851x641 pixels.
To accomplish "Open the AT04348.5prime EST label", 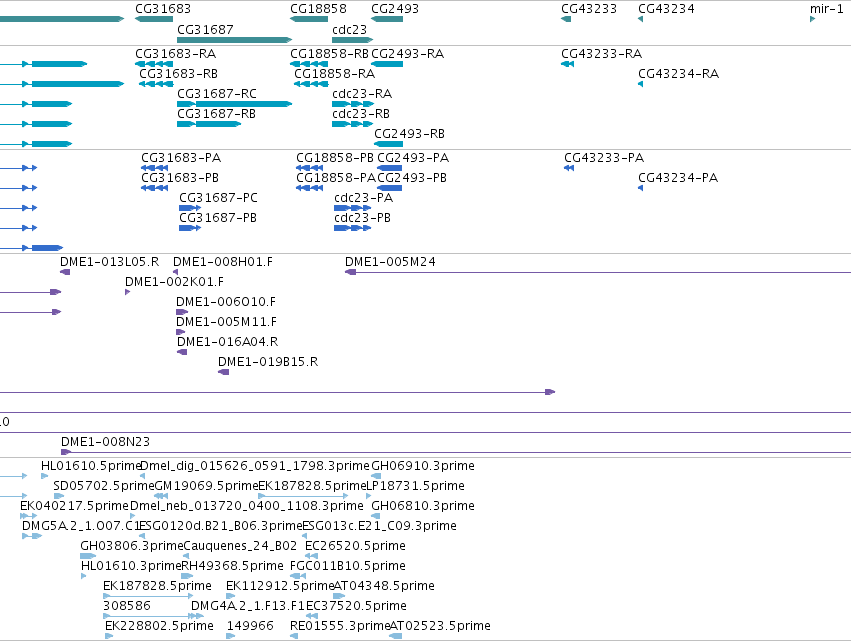I will [x=384, y=586].
